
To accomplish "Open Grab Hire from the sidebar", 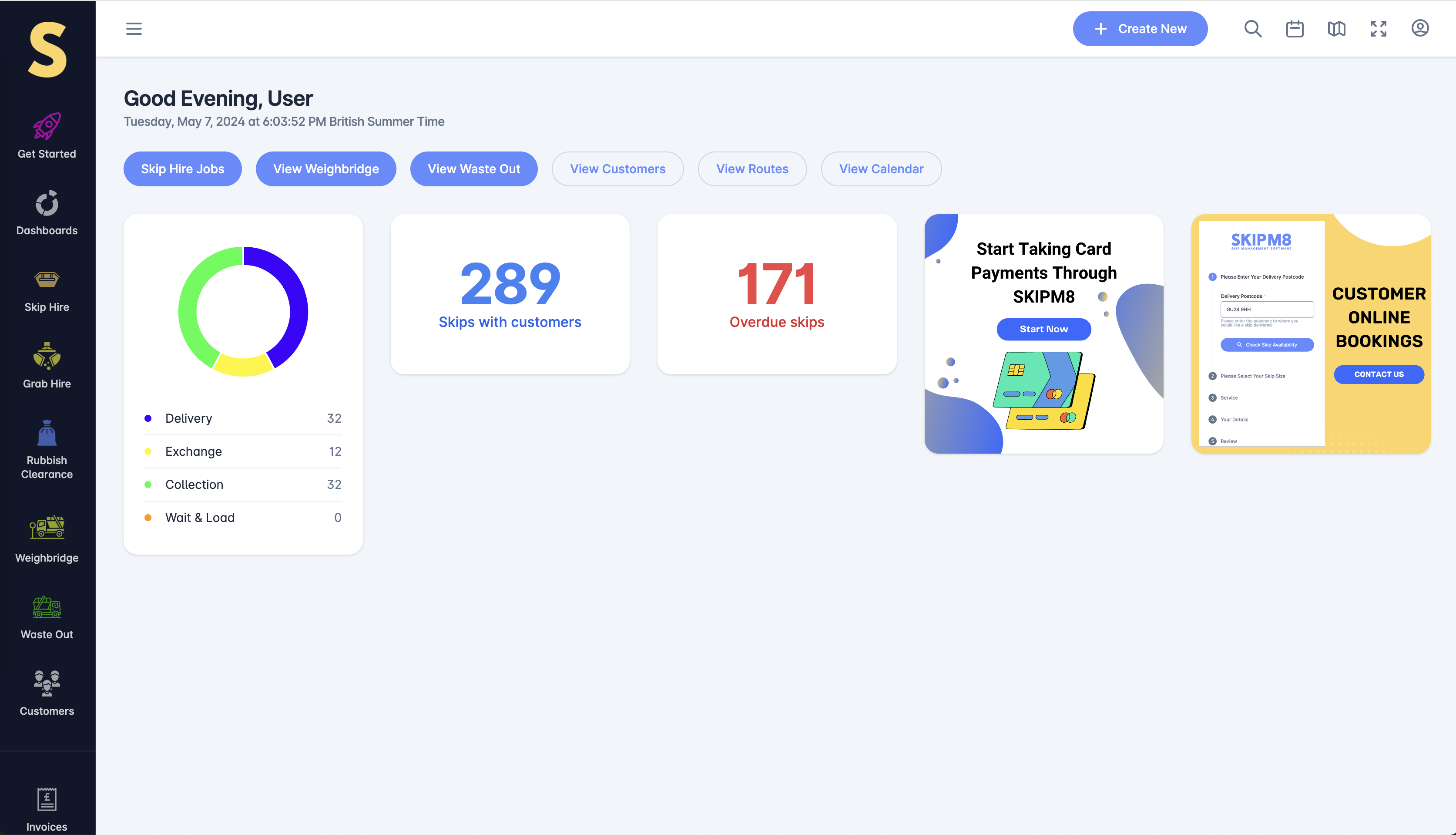I will point(47,356).
